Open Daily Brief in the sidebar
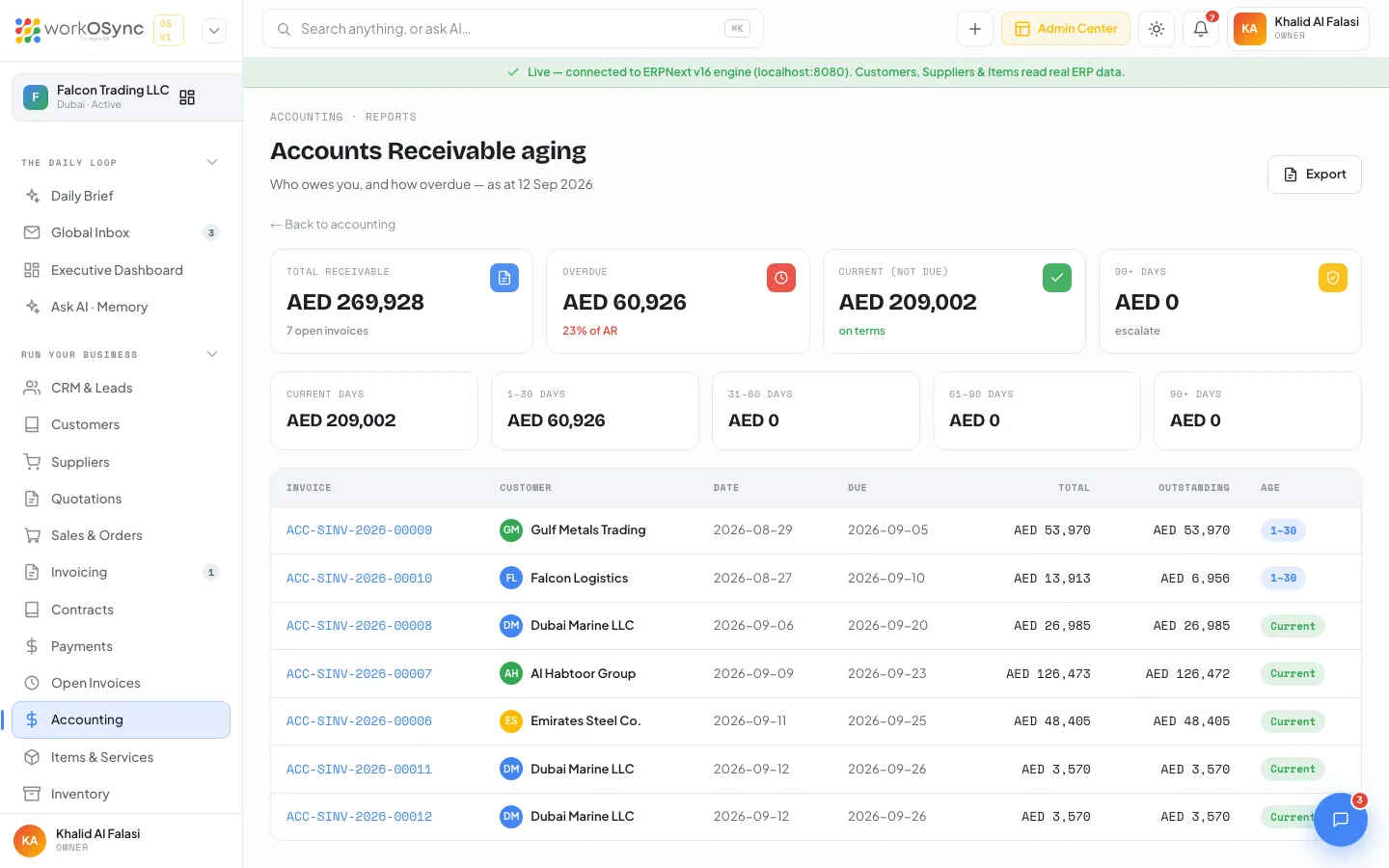The image size is (1389, 868). [122, 196]
